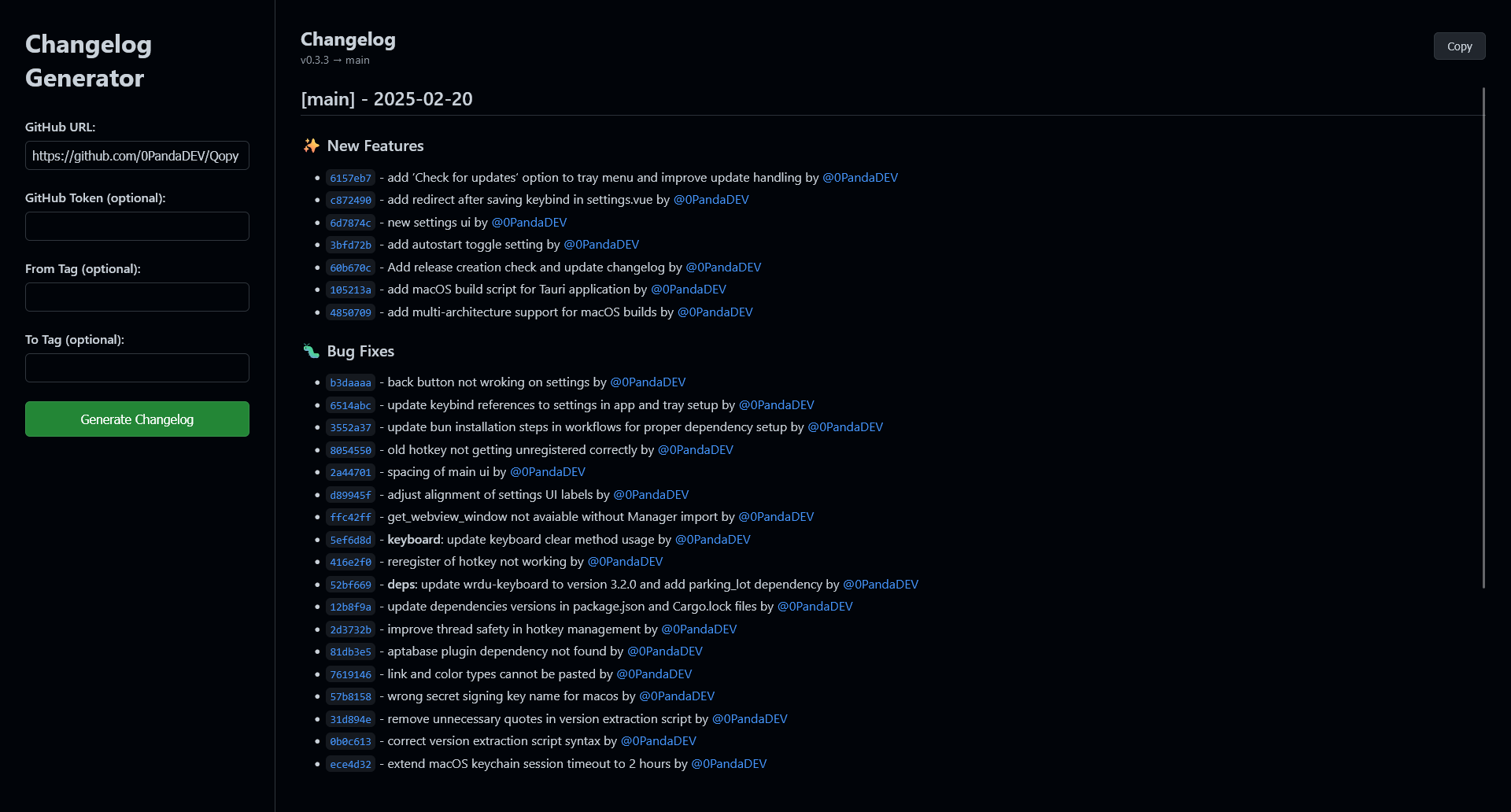
Task: Open commit c872490 hash link
Action: [350, 201]
